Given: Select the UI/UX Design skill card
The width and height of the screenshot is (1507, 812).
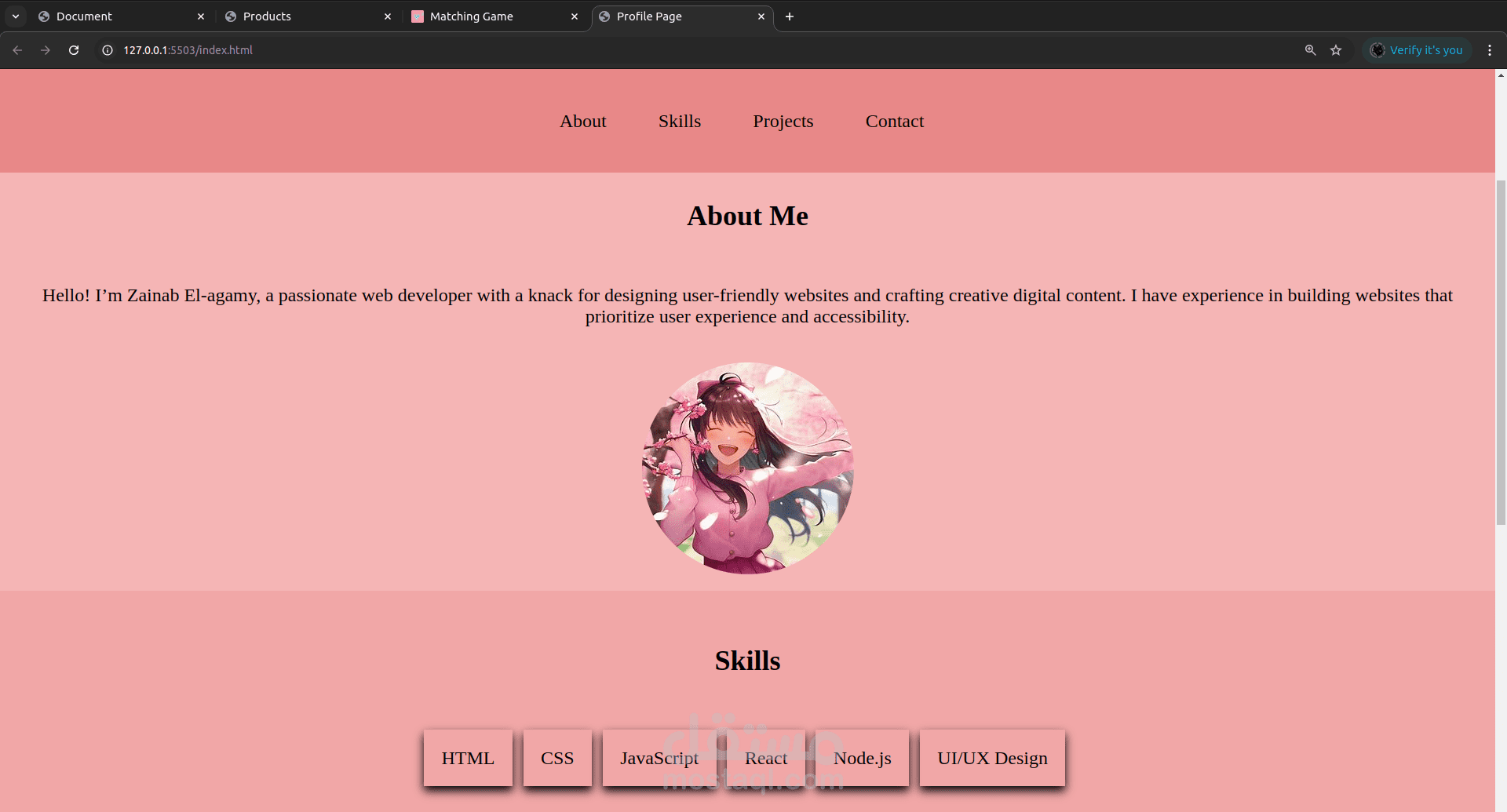Looking at the screenshot, I should [992, 758].
